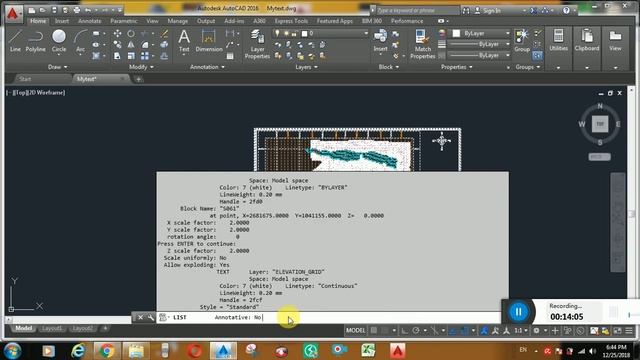Expand the Block panel

389,67
